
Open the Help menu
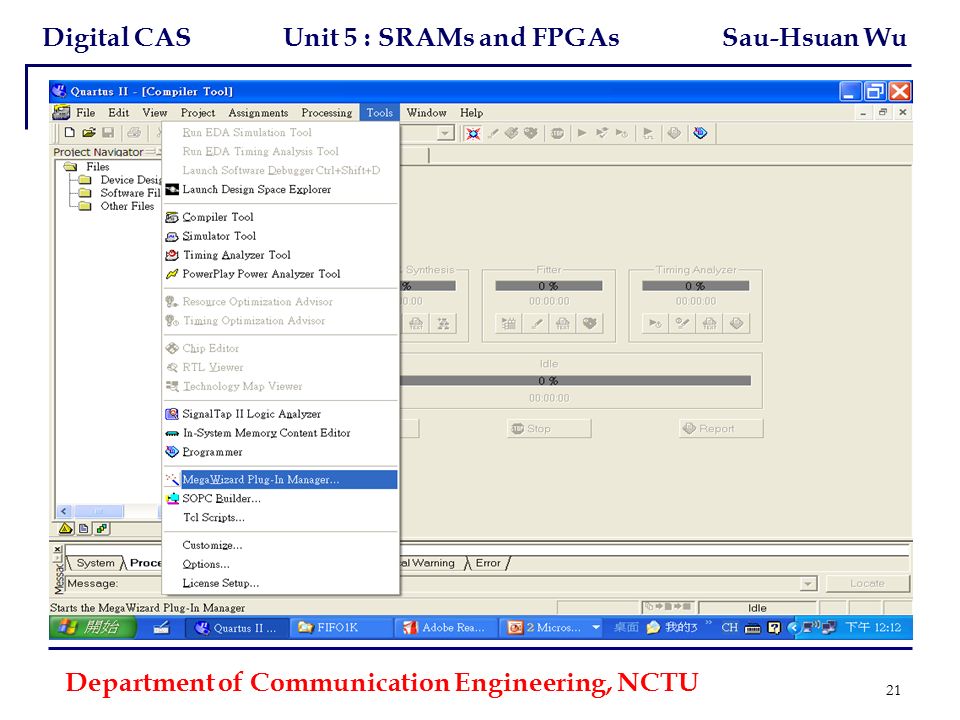coord(471,113)
